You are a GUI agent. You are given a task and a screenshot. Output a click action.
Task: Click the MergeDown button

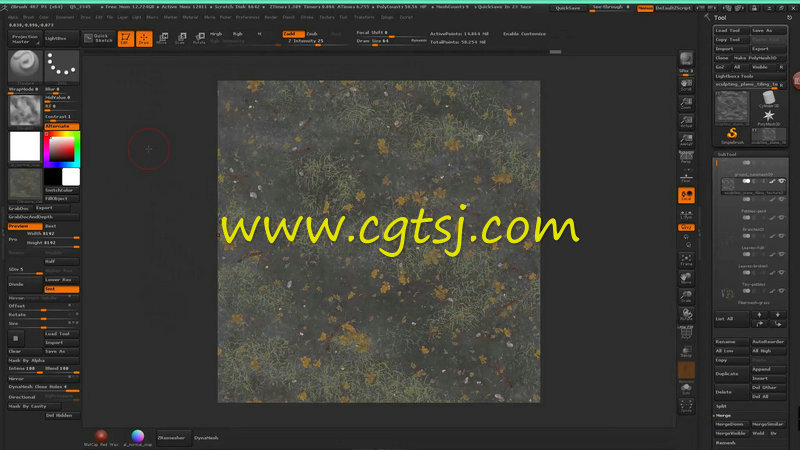pyautogui.click(x=732, y=424)
